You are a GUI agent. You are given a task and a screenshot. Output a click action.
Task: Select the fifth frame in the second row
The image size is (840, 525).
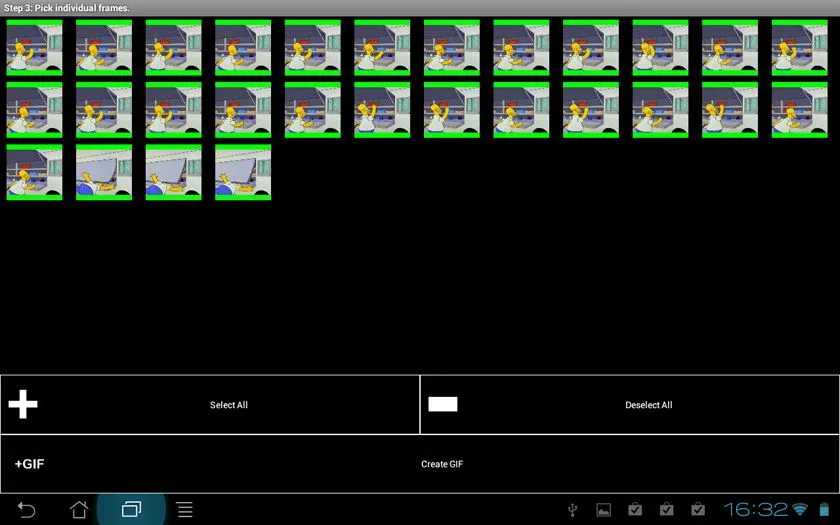(x=313, y=110)
